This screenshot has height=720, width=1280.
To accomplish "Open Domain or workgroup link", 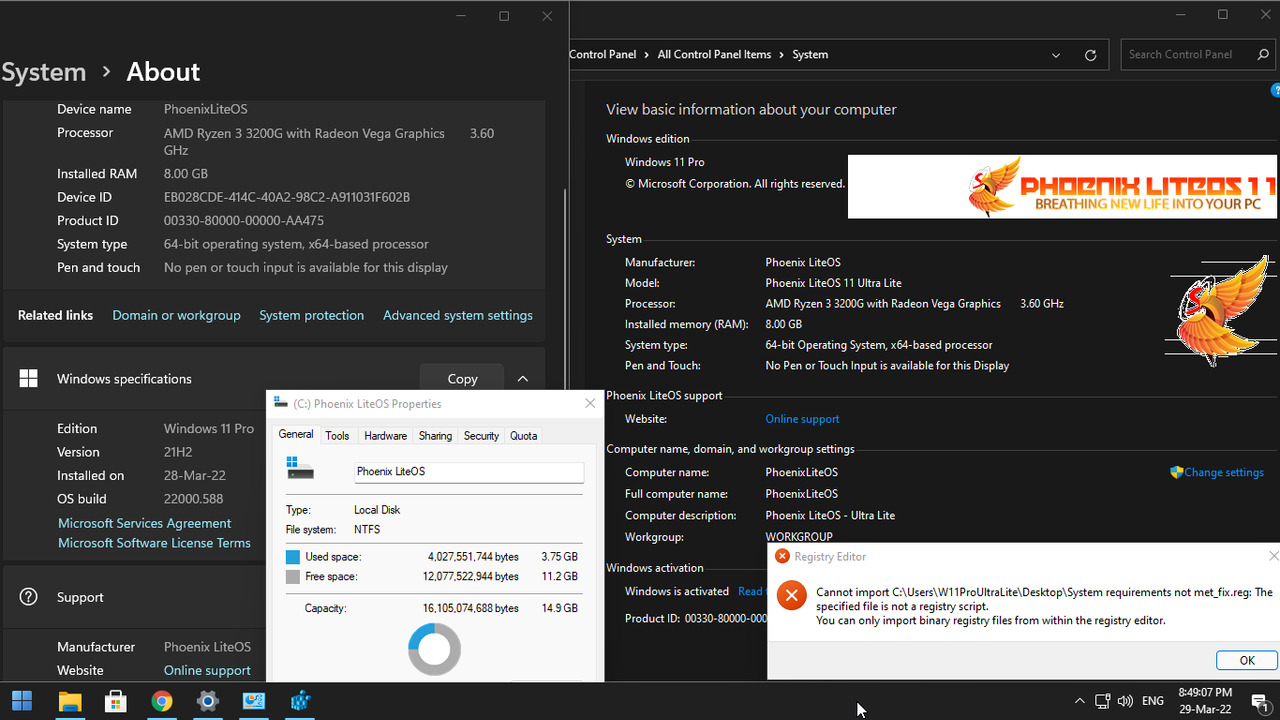I will point(176,315).
